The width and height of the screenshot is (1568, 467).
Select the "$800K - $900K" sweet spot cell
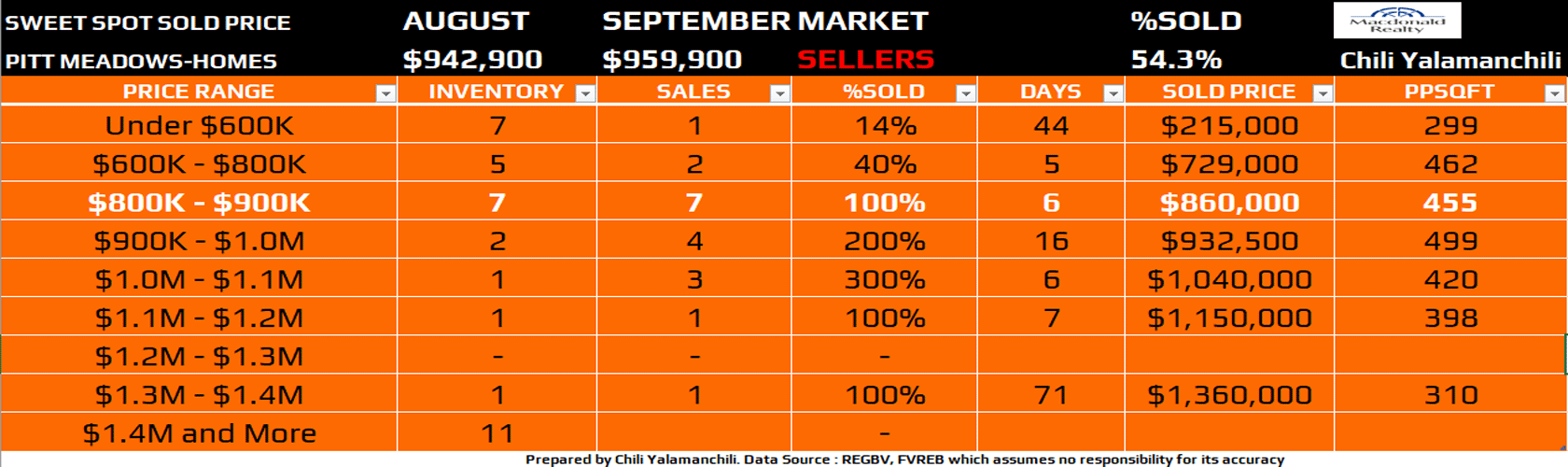pos(199,203)
